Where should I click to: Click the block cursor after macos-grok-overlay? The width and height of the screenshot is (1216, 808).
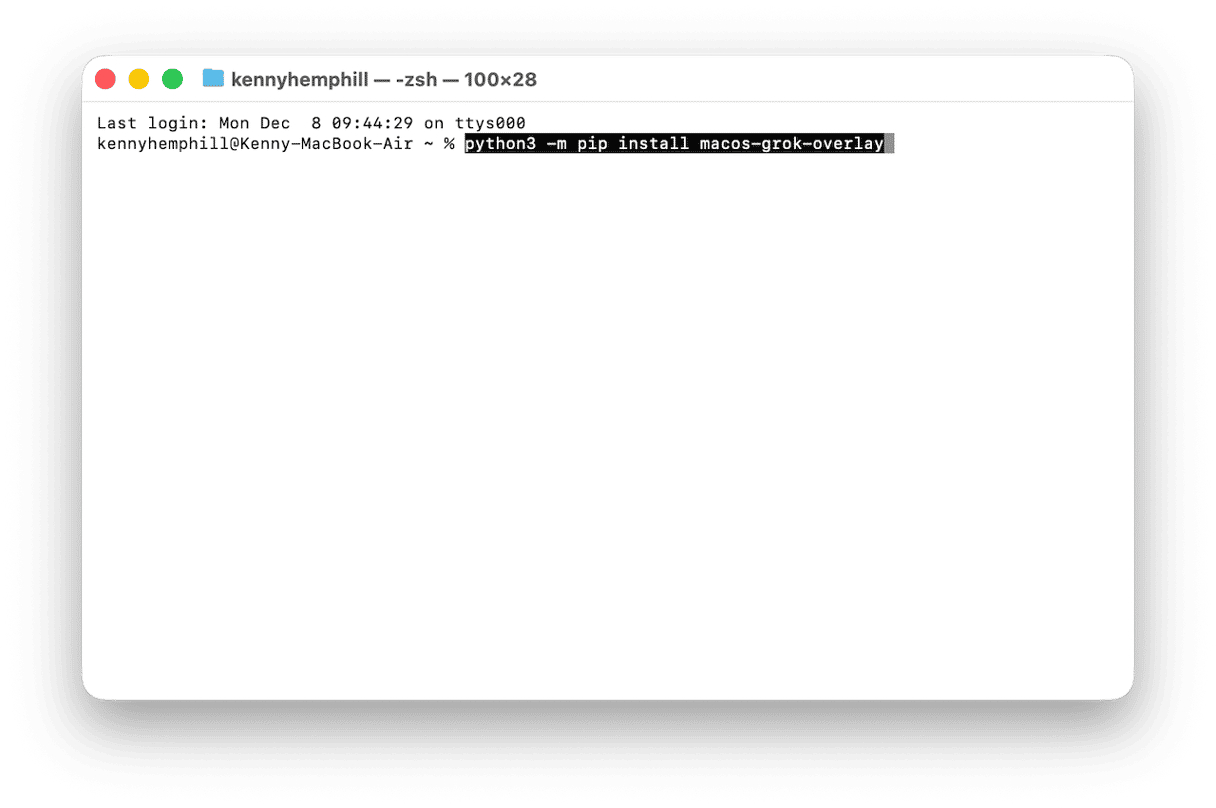click(889, 144)
